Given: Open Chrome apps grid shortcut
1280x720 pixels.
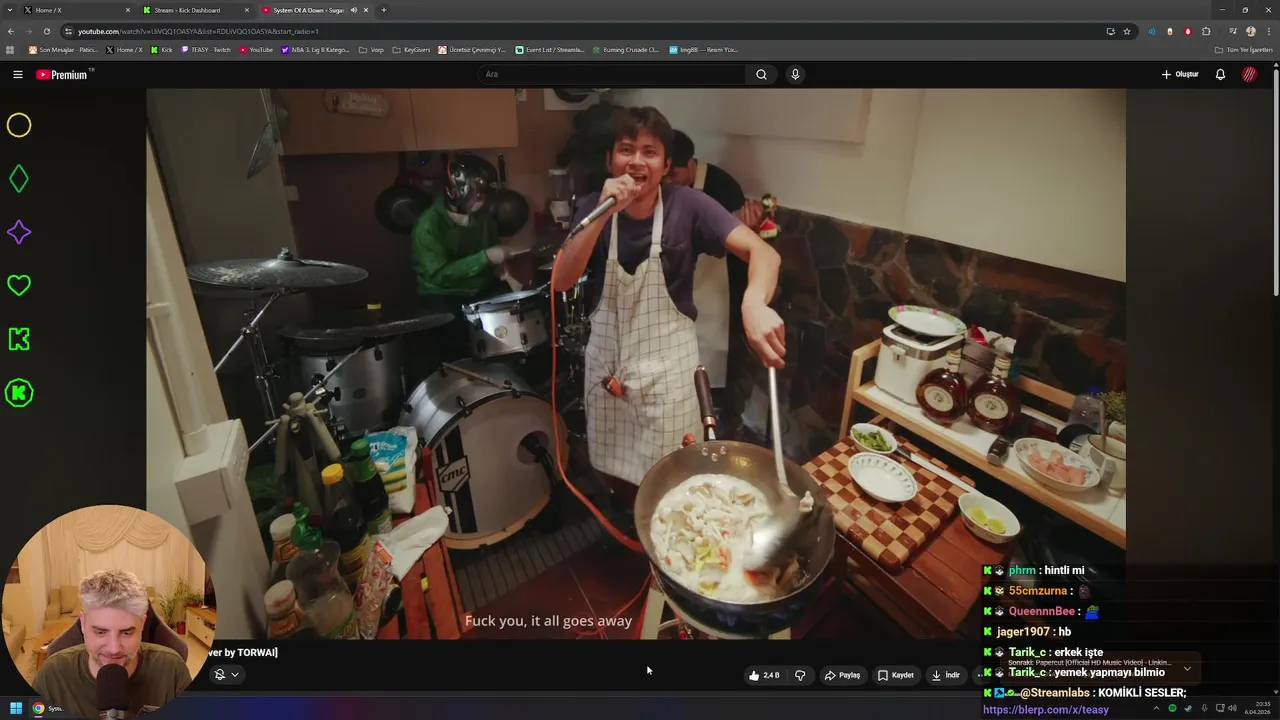Looking at the screenshot, I should click(11, 49).
